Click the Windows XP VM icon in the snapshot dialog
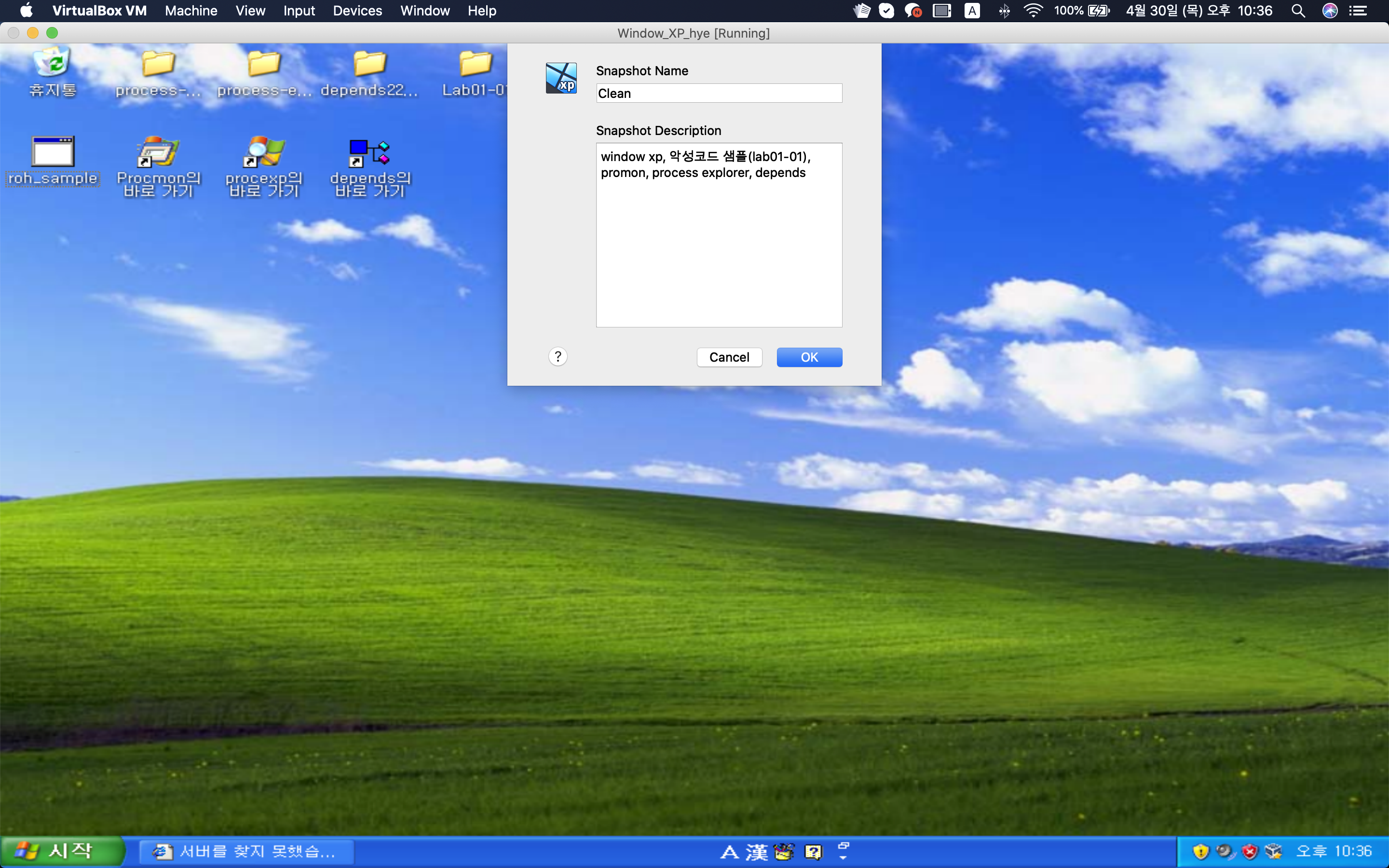This screenshot has width=1389, height=868. tap(561, 78)
